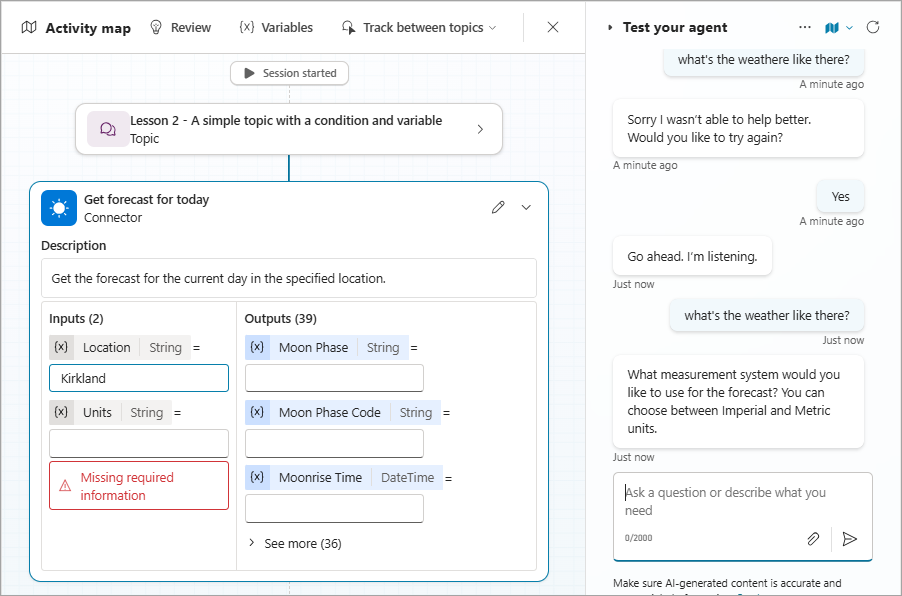Image resolution: width=902 pixels, height=596 pixels.
Task: Click the attach file paperclip icon
Action: [x=813, y=539]
